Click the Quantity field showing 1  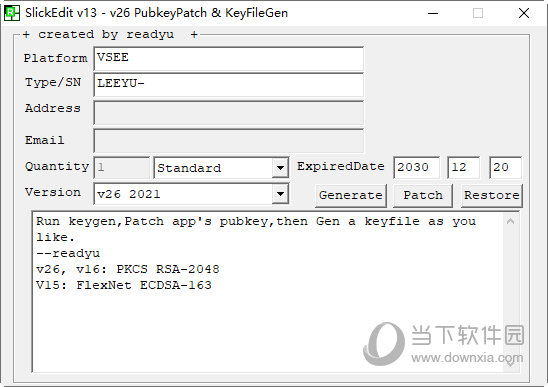pyautogui.click(x=122, y=167)
